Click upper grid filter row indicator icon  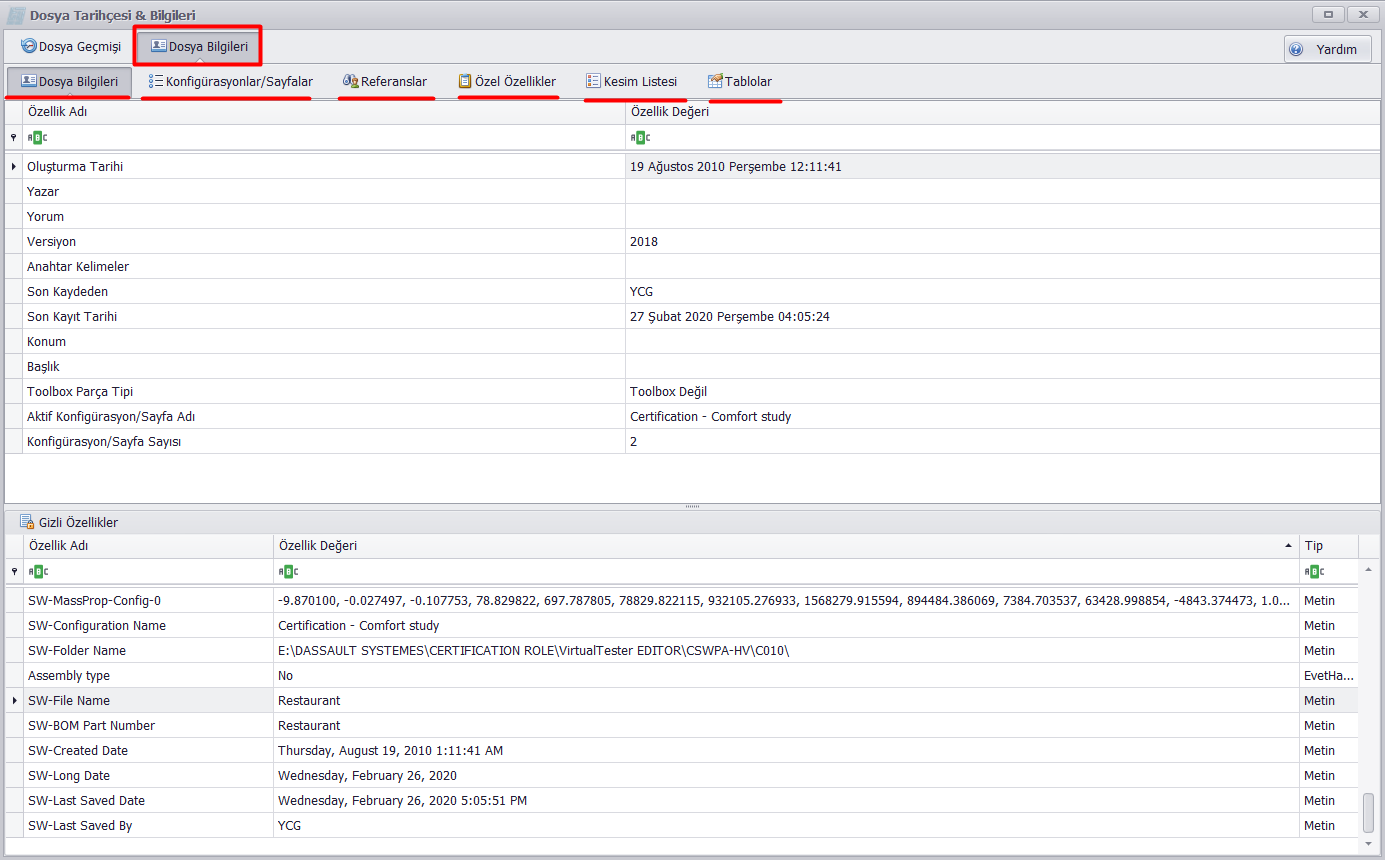tap(13, 138)
